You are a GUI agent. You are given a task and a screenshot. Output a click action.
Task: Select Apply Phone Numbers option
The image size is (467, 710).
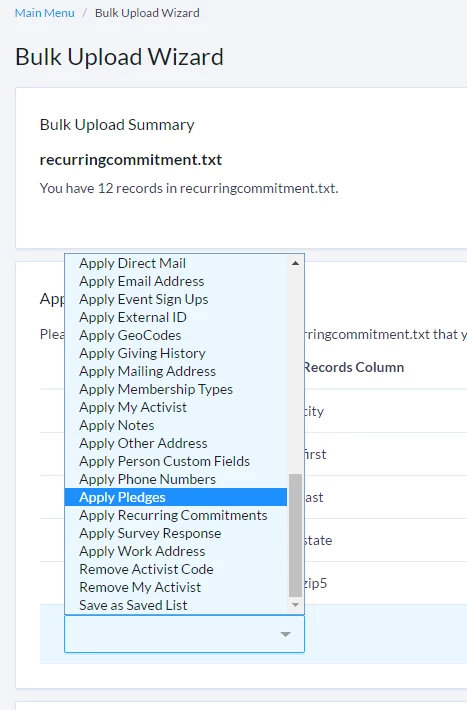point(176,479)
